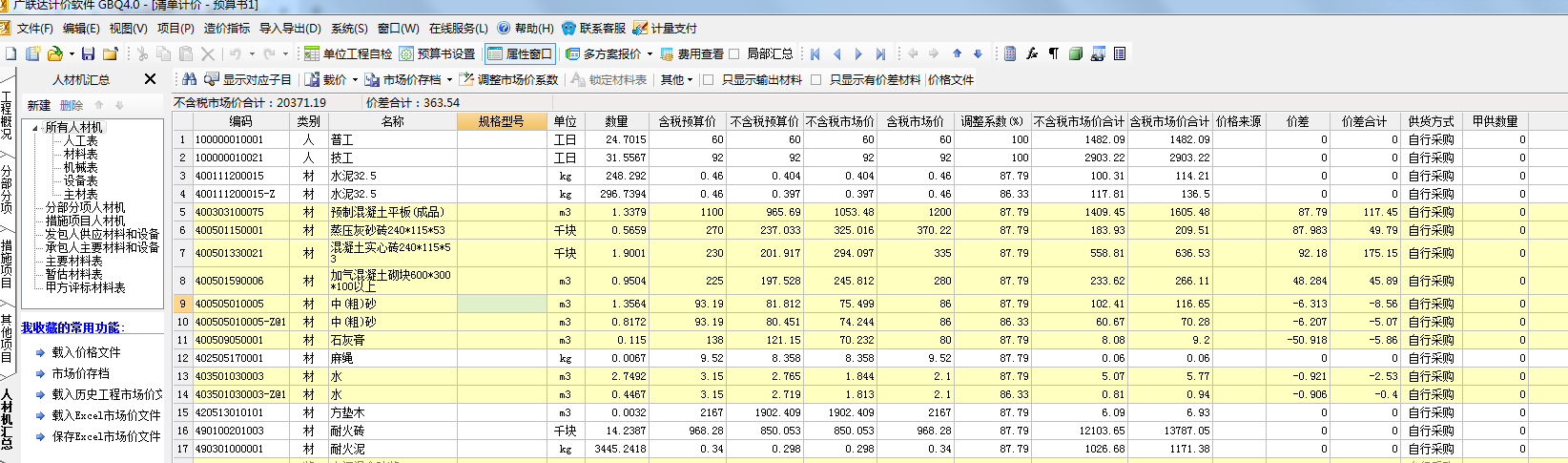Click 价格文件 toolbar button
Screen dimensions: 1568x463
(951, 79)
